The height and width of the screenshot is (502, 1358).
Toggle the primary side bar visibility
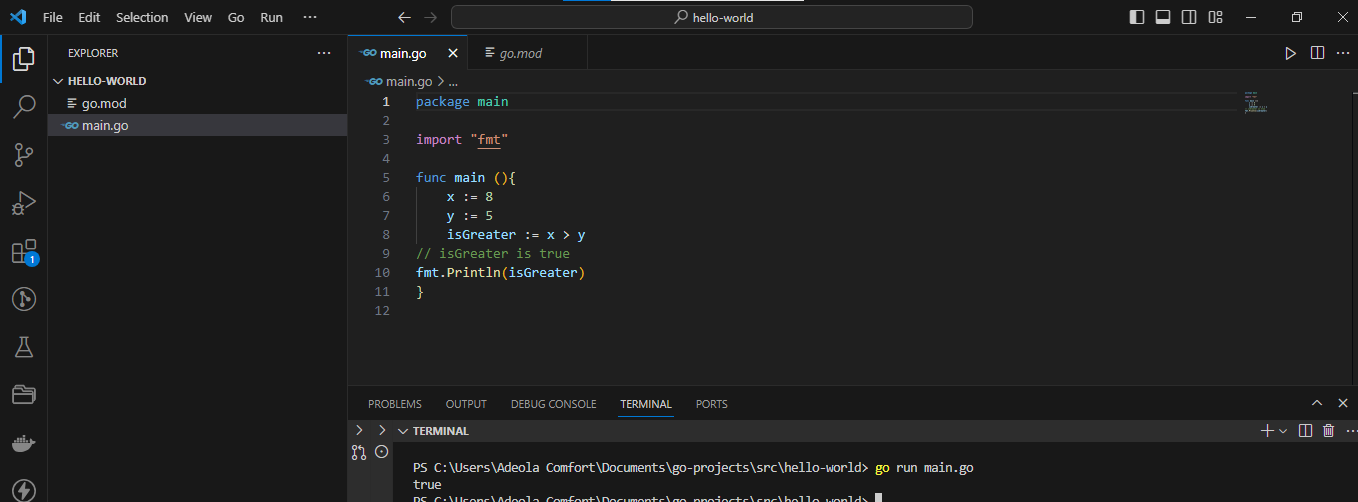(1137, 17)
